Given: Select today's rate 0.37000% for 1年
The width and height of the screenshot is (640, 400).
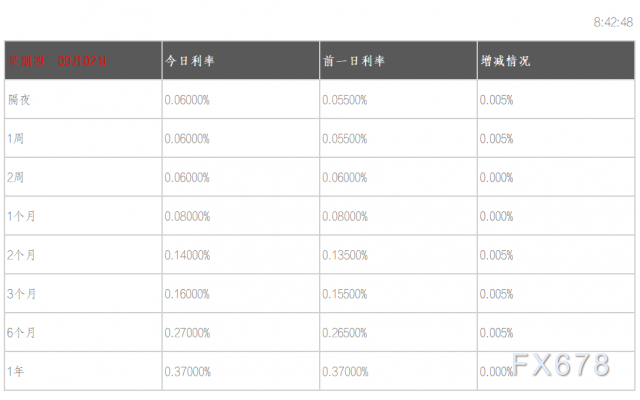Looking at the screenshot, I should (x=188, y=372).
